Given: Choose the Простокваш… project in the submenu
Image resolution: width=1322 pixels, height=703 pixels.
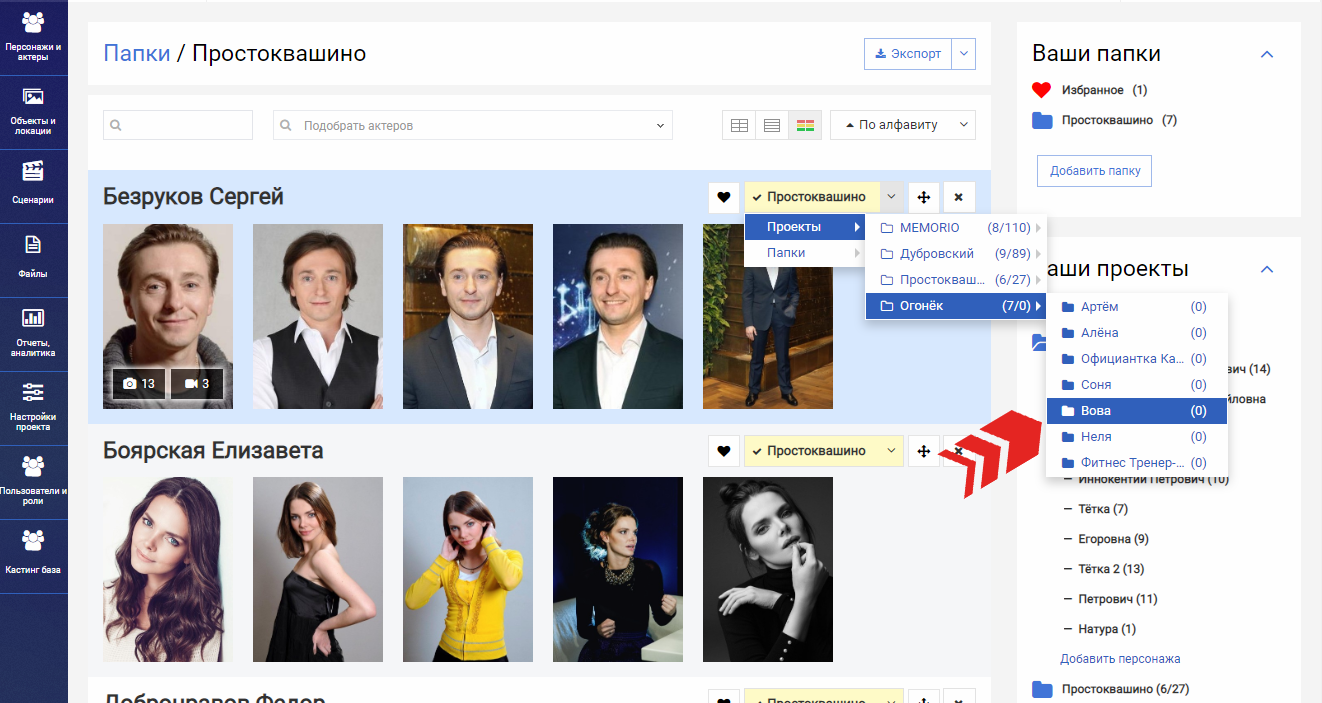Looking at the screenshot, I should click(x=956, y=280).
